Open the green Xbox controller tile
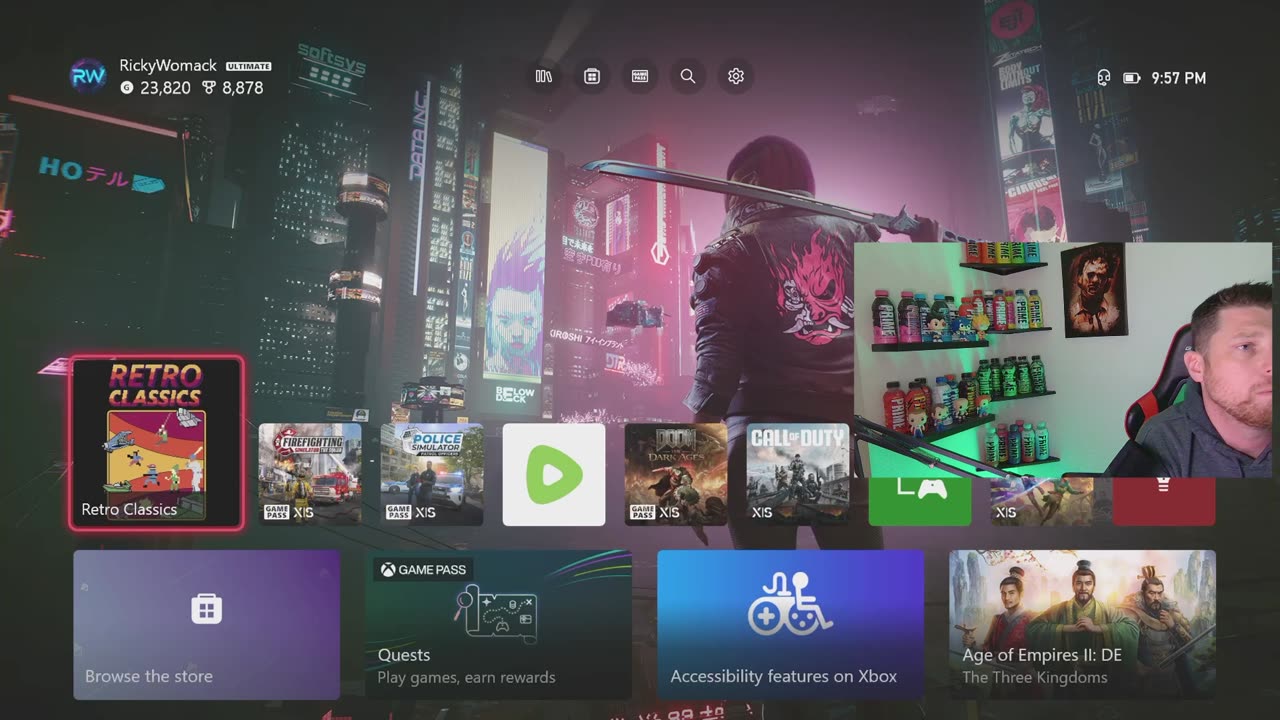Screen dimensions: 1280x720 (920, 501)
